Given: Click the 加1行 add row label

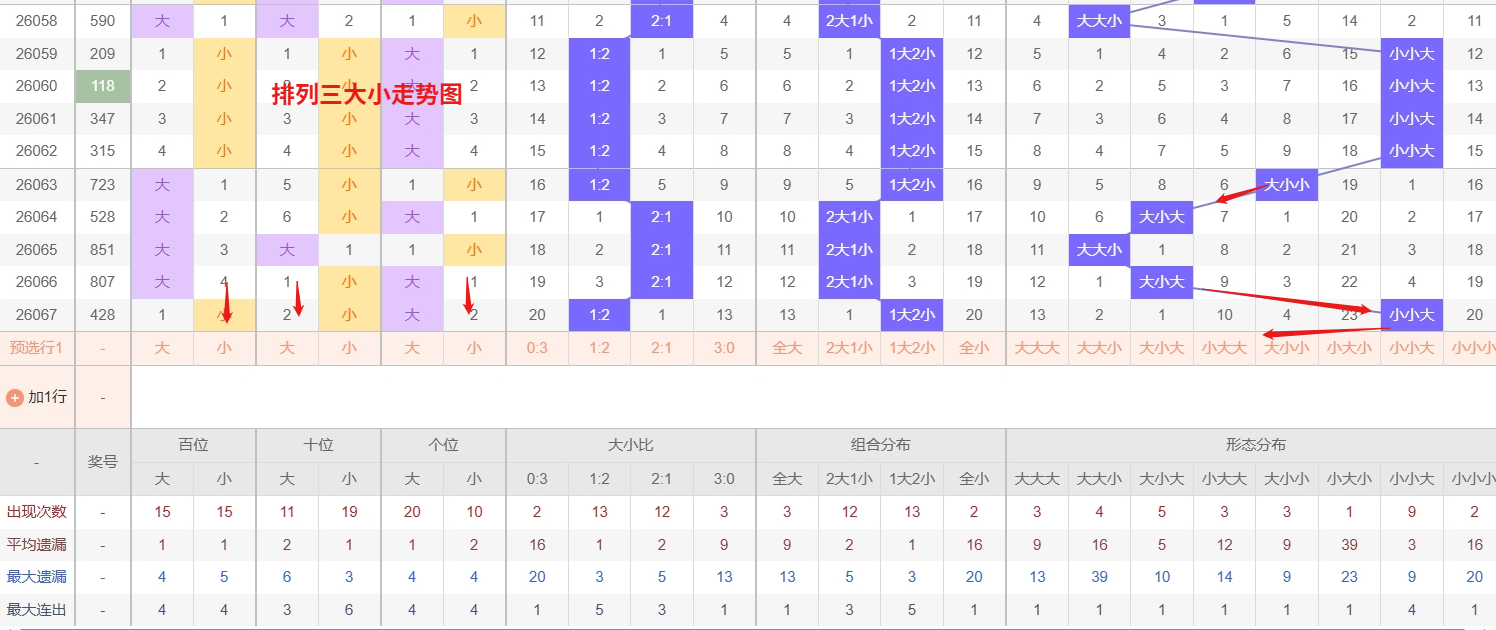Looking at the screenshot, I should [47, 397].
